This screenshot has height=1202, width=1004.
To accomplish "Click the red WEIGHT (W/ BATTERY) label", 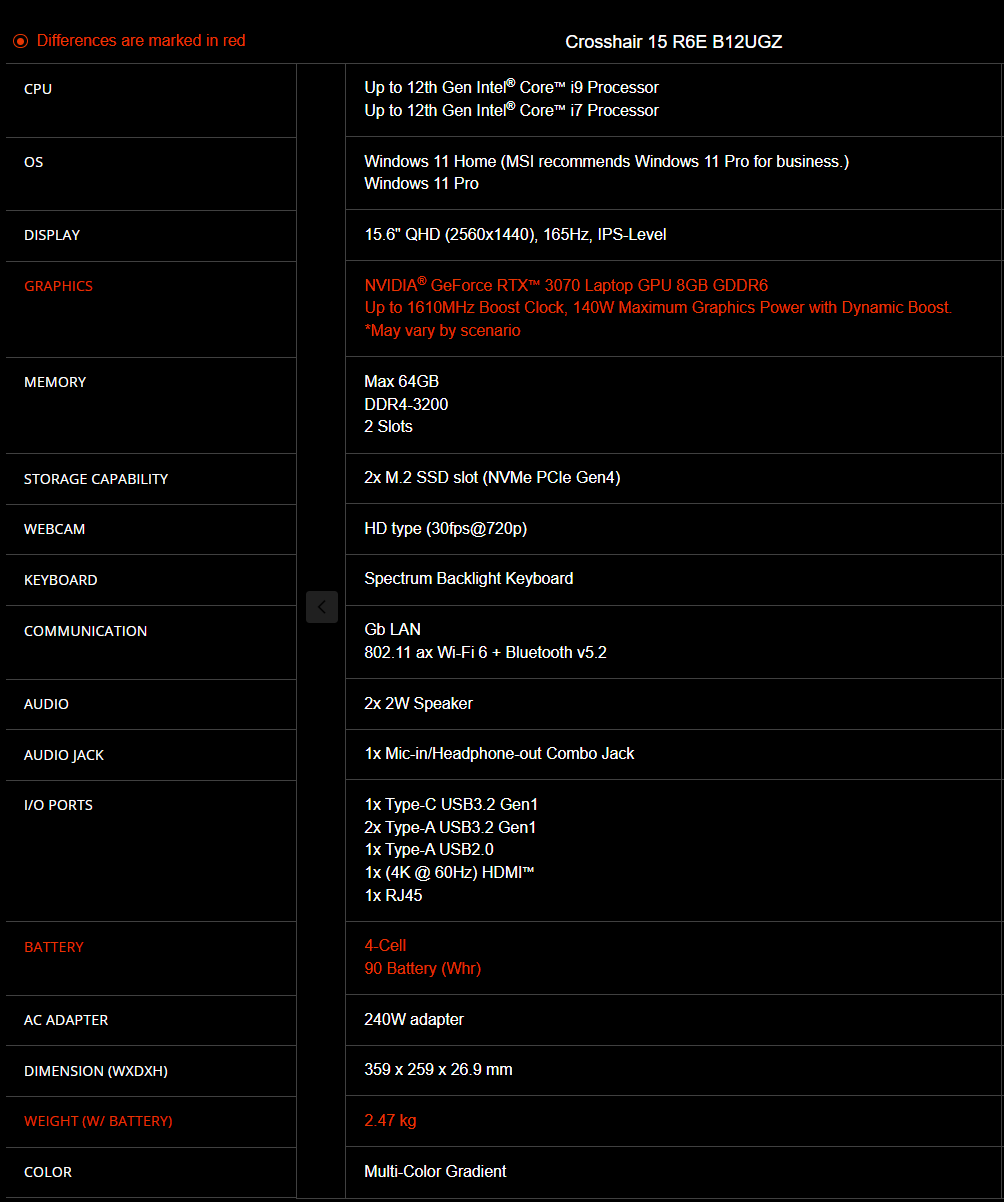I will click(x=98, y=1121).
